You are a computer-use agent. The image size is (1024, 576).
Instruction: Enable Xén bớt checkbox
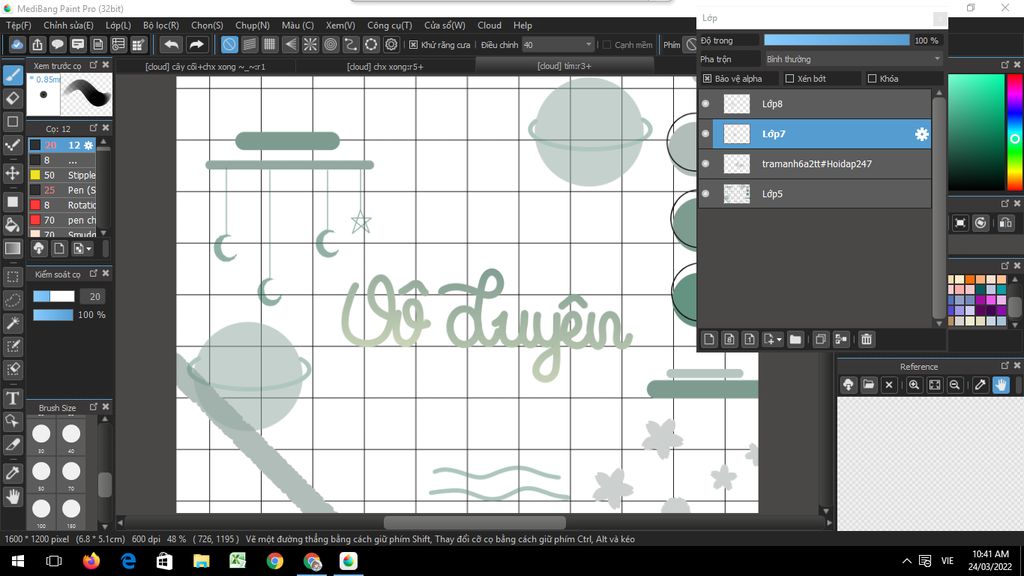[x=790, y=78]
